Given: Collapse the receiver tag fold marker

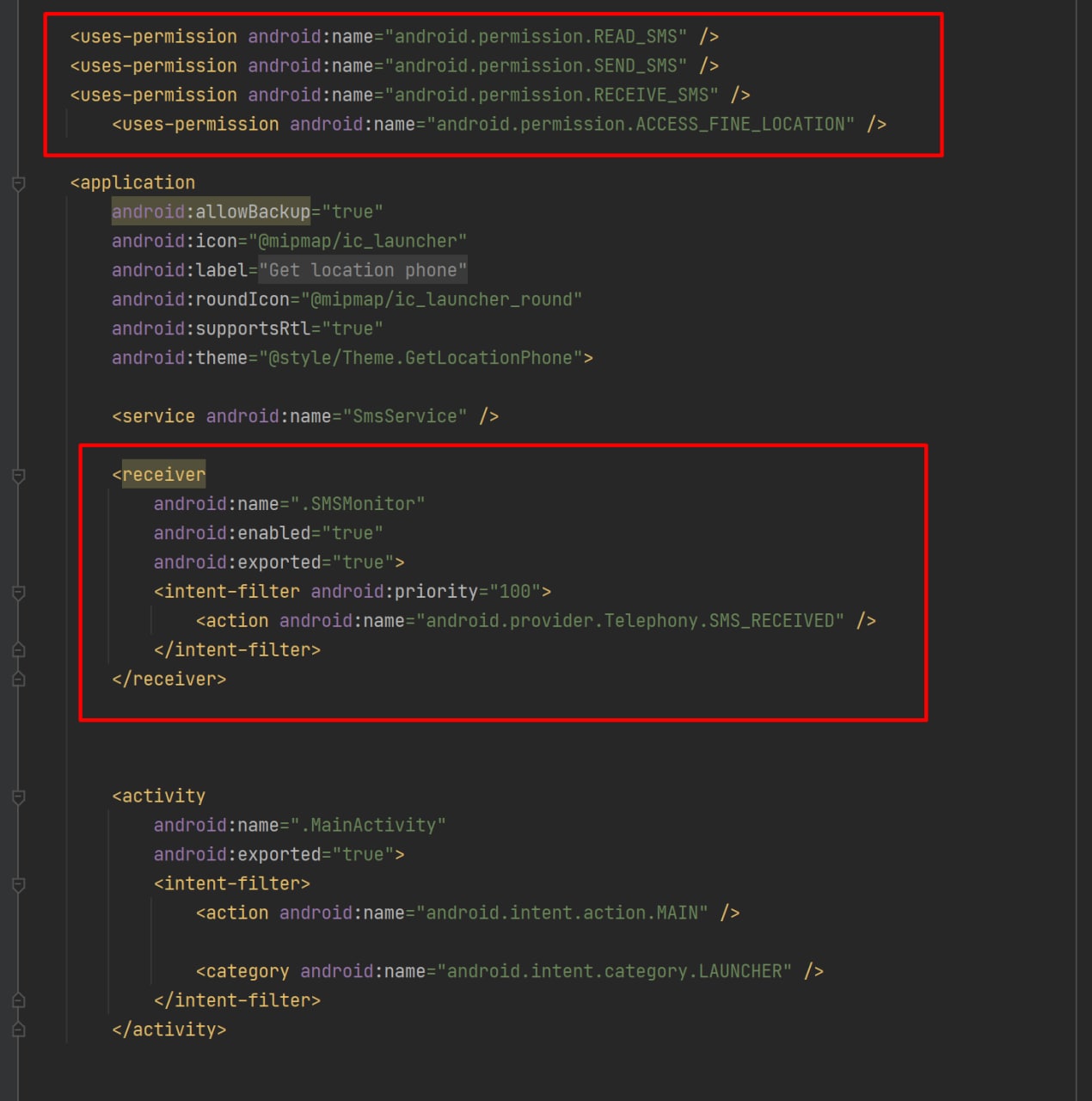Looking at the screenshot, I should 18,476.
